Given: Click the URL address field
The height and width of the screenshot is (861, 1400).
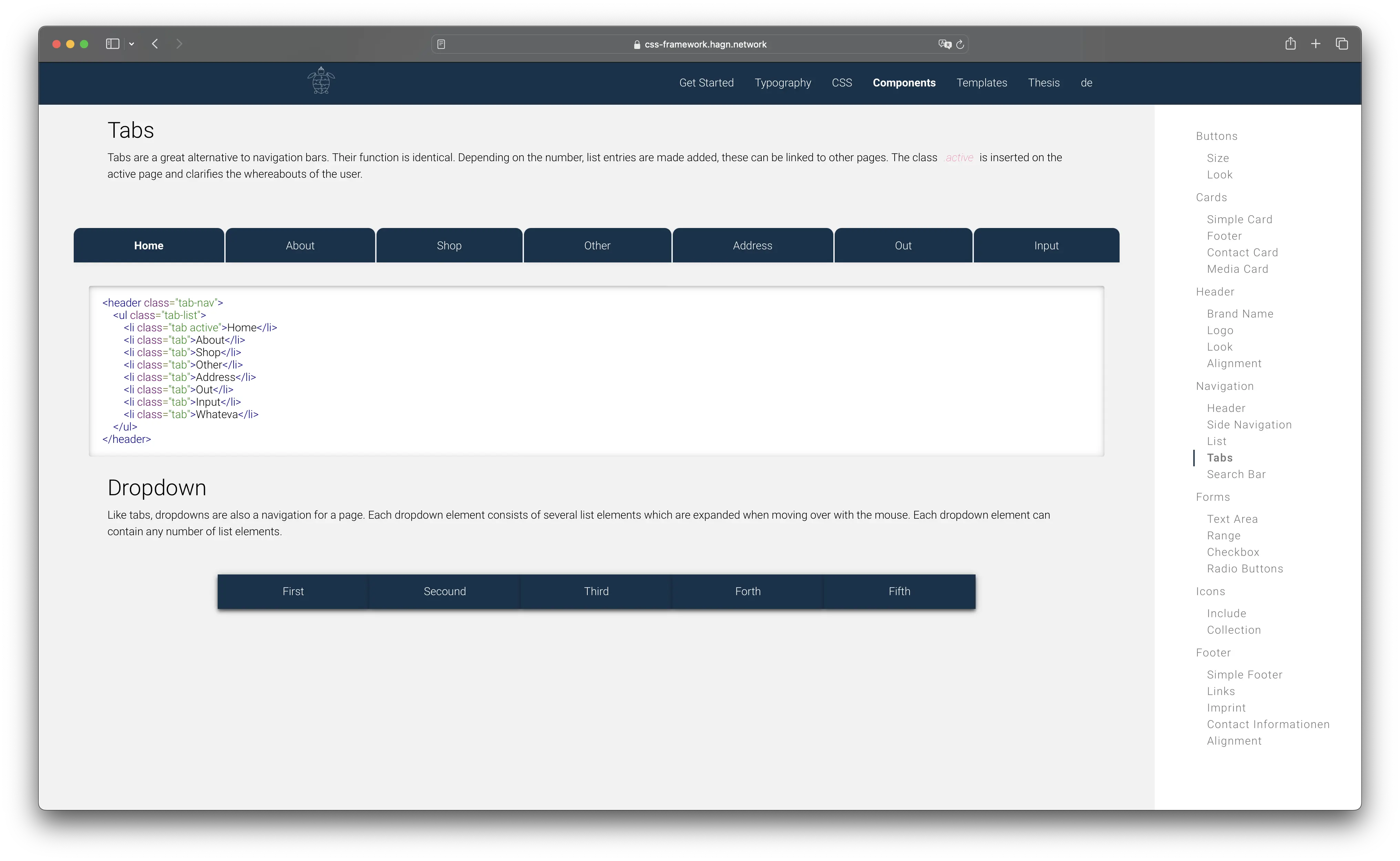Looking at the screenshot, I should point(704,44).
